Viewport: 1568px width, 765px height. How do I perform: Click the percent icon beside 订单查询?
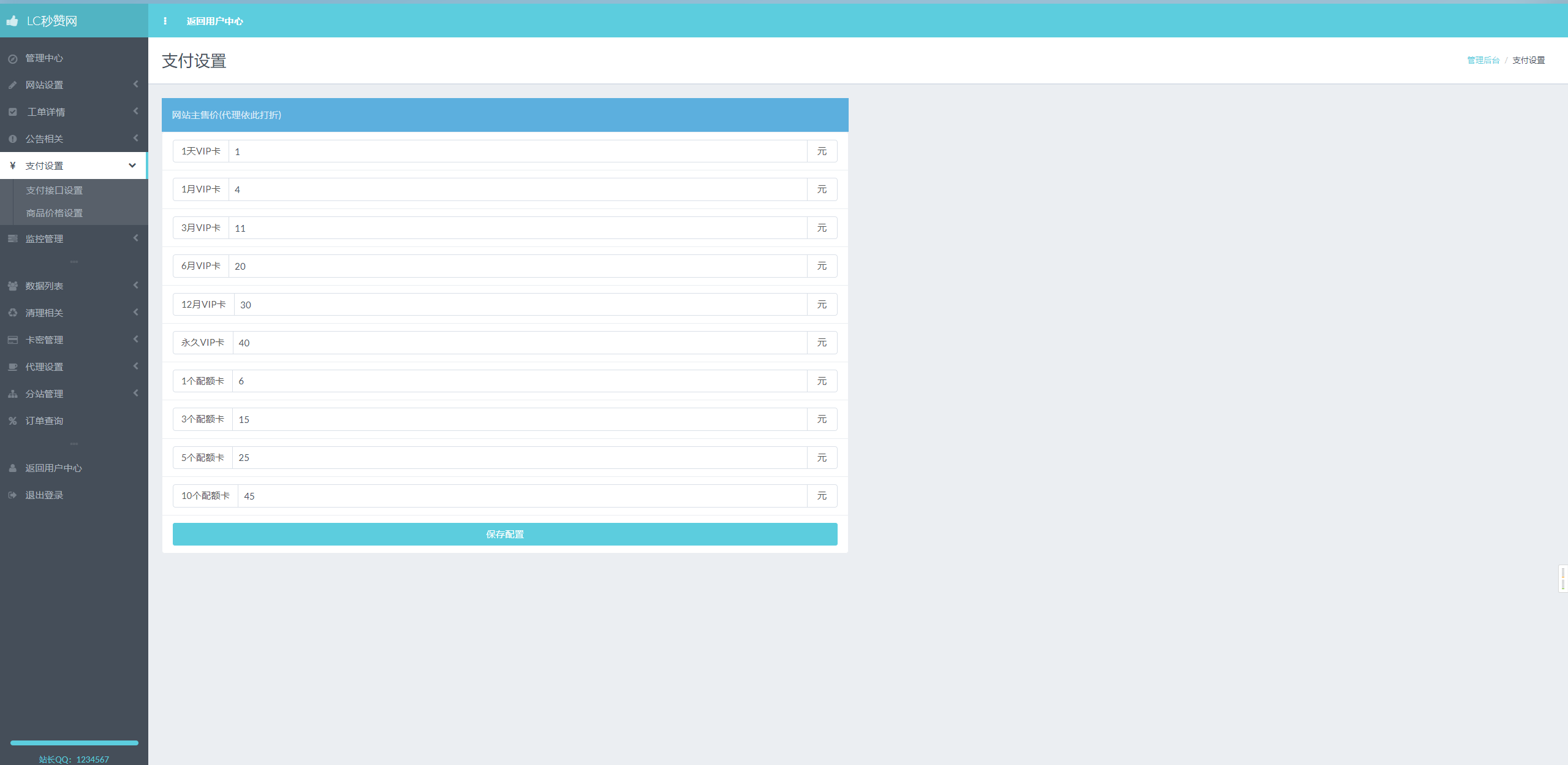[12, 421]
